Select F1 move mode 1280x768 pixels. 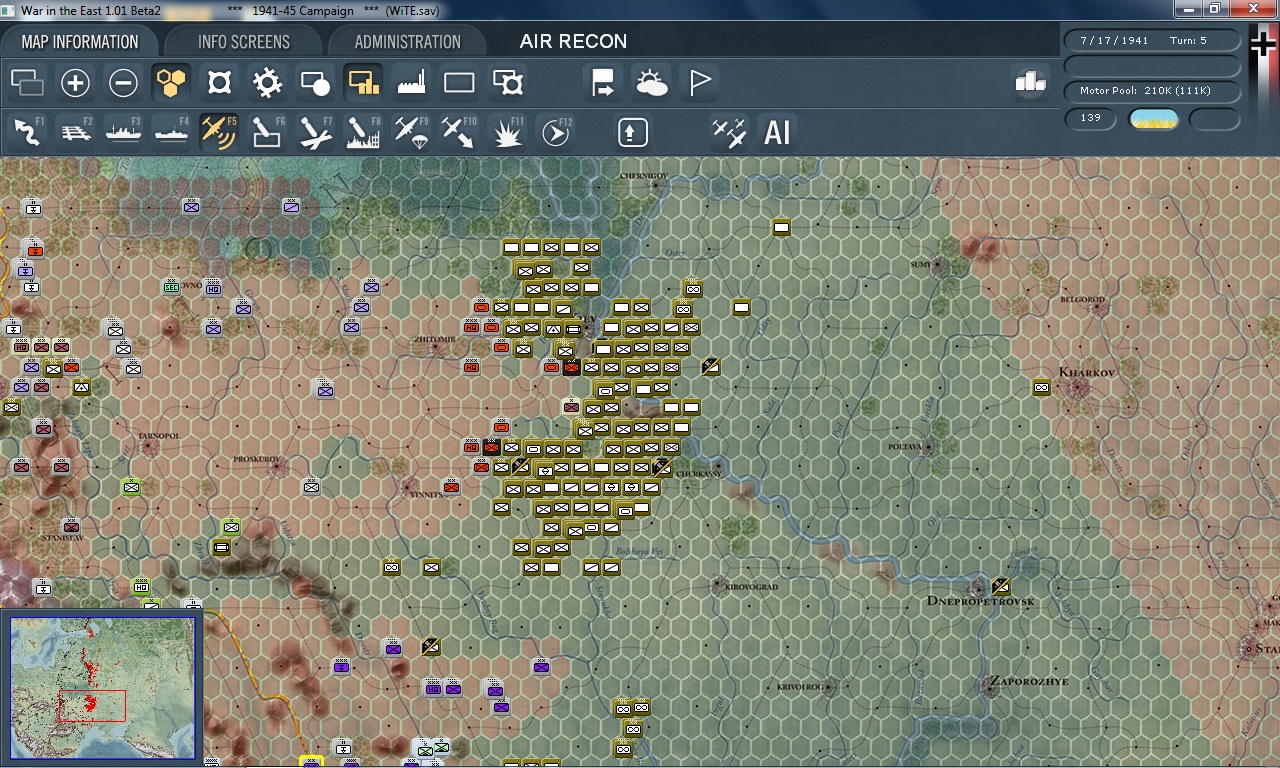pyautogui.click(x=27, y=132)
